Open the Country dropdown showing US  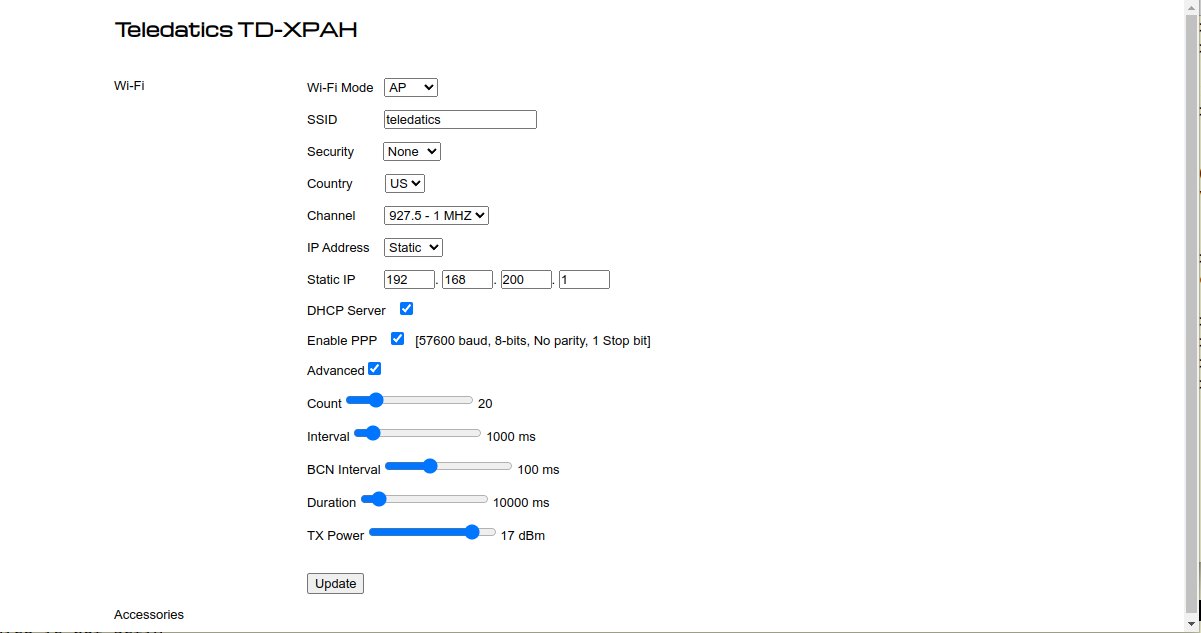(405, 184)
